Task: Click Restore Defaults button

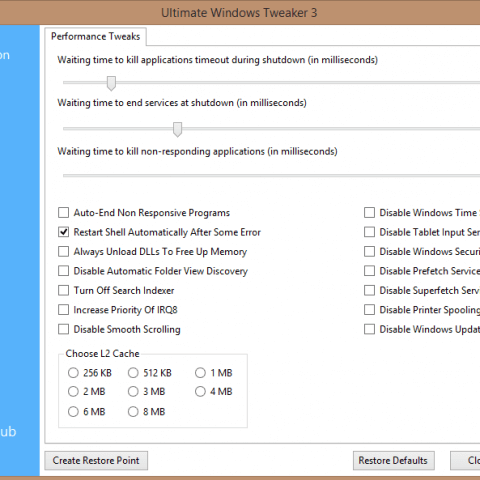Action: 393,461
